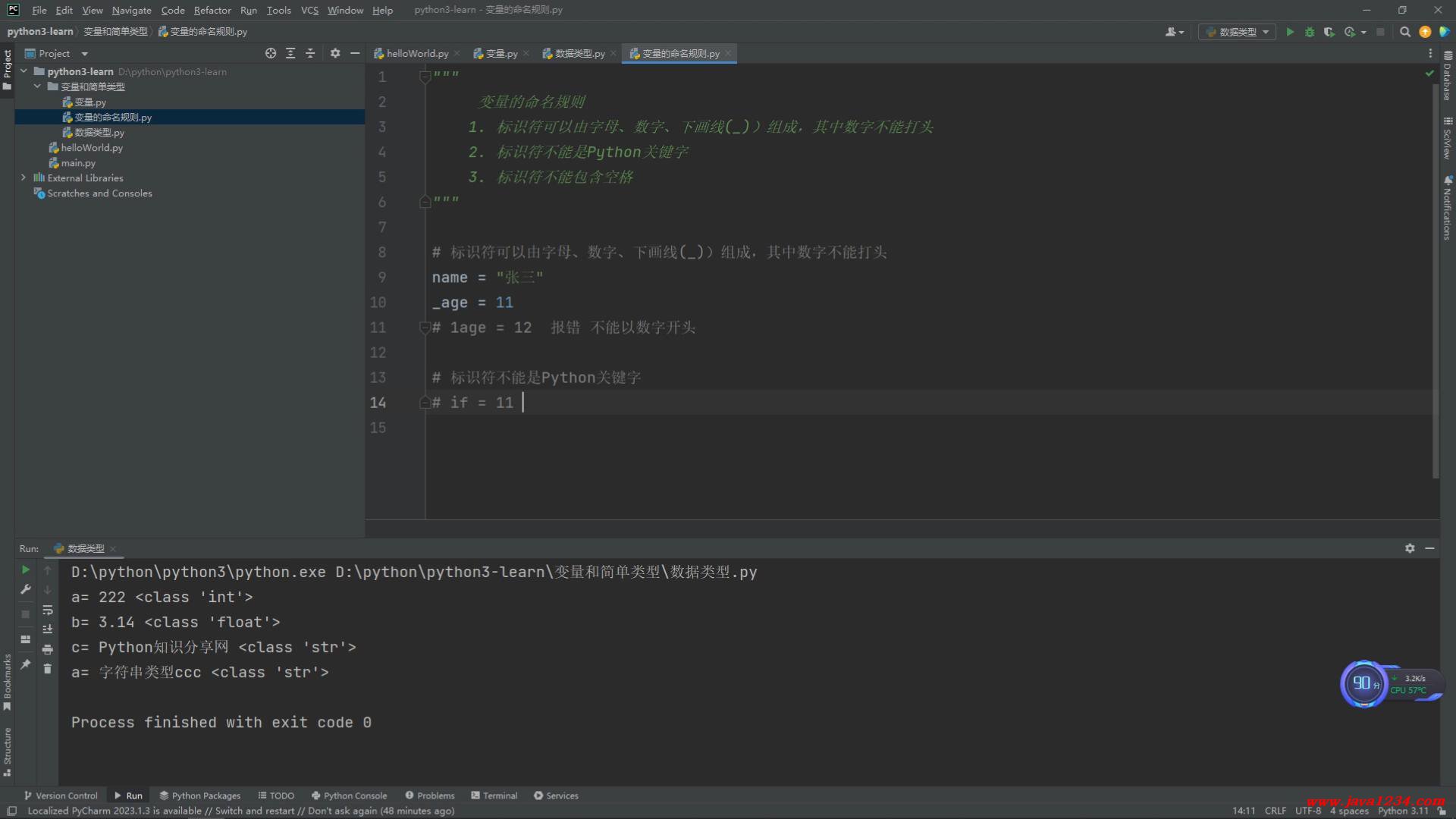Select opened file with the crosshair icon
The image size is (1456, 819).
coord(270,53)
